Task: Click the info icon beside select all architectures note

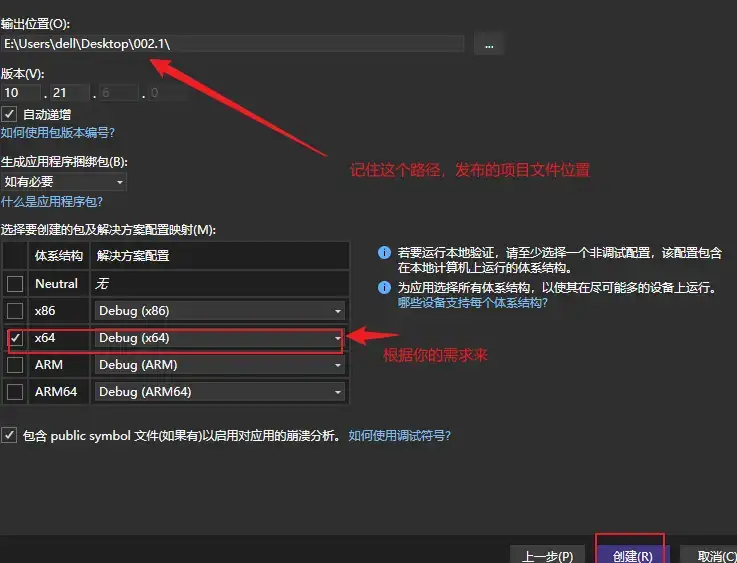Action: coord(384,288)
